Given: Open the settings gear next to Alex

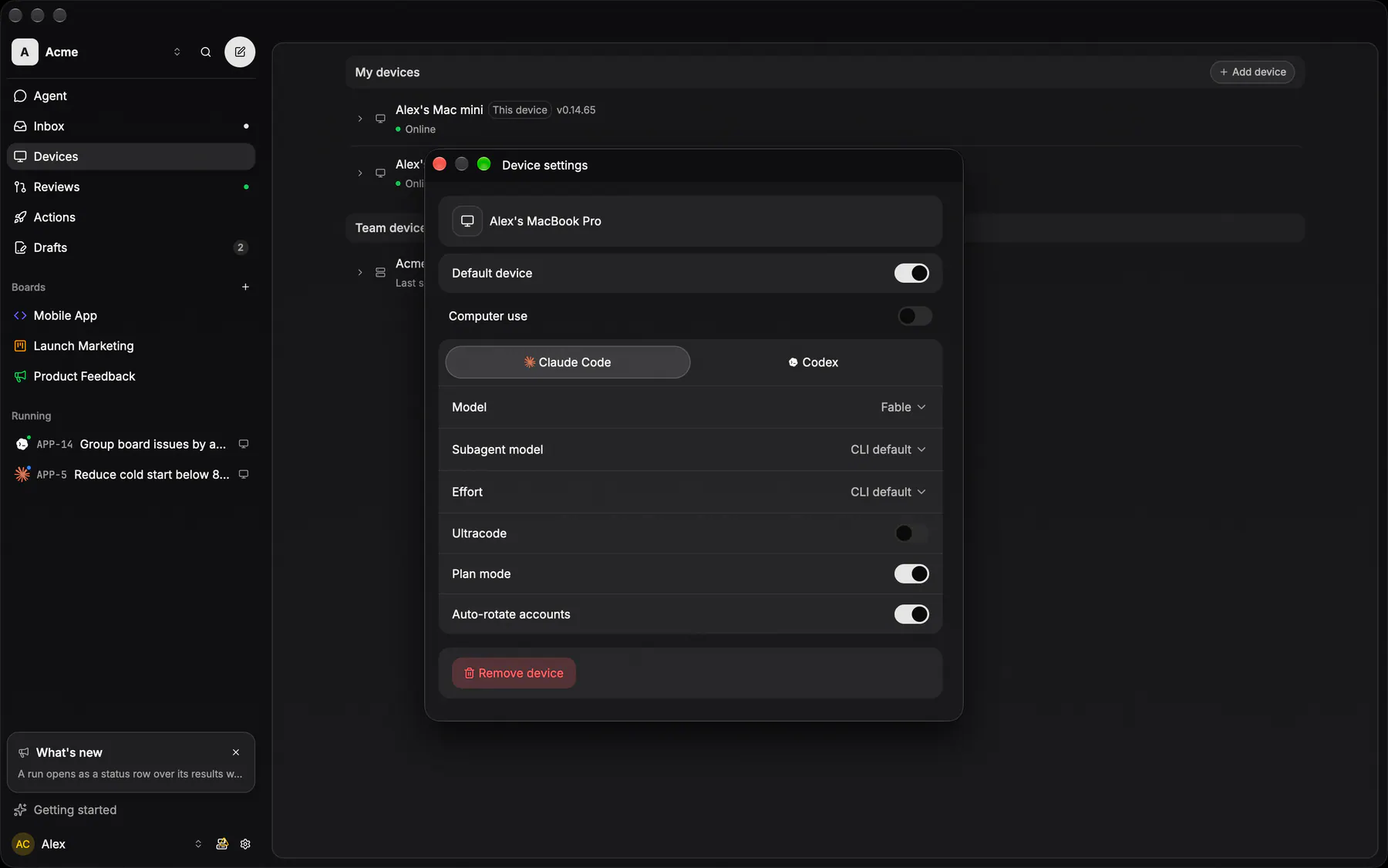Looking at the screenshot, I should [245, 844].
